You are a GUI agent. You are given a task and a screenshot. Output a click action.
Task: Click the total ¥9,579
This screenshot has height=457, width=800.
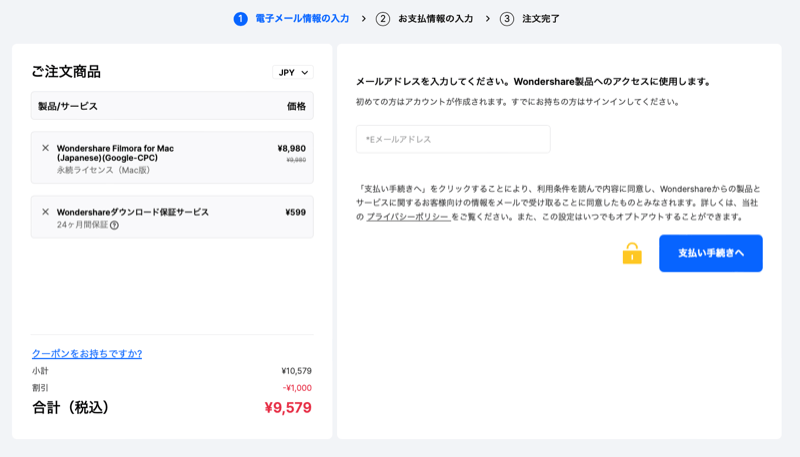pos(288,408)
